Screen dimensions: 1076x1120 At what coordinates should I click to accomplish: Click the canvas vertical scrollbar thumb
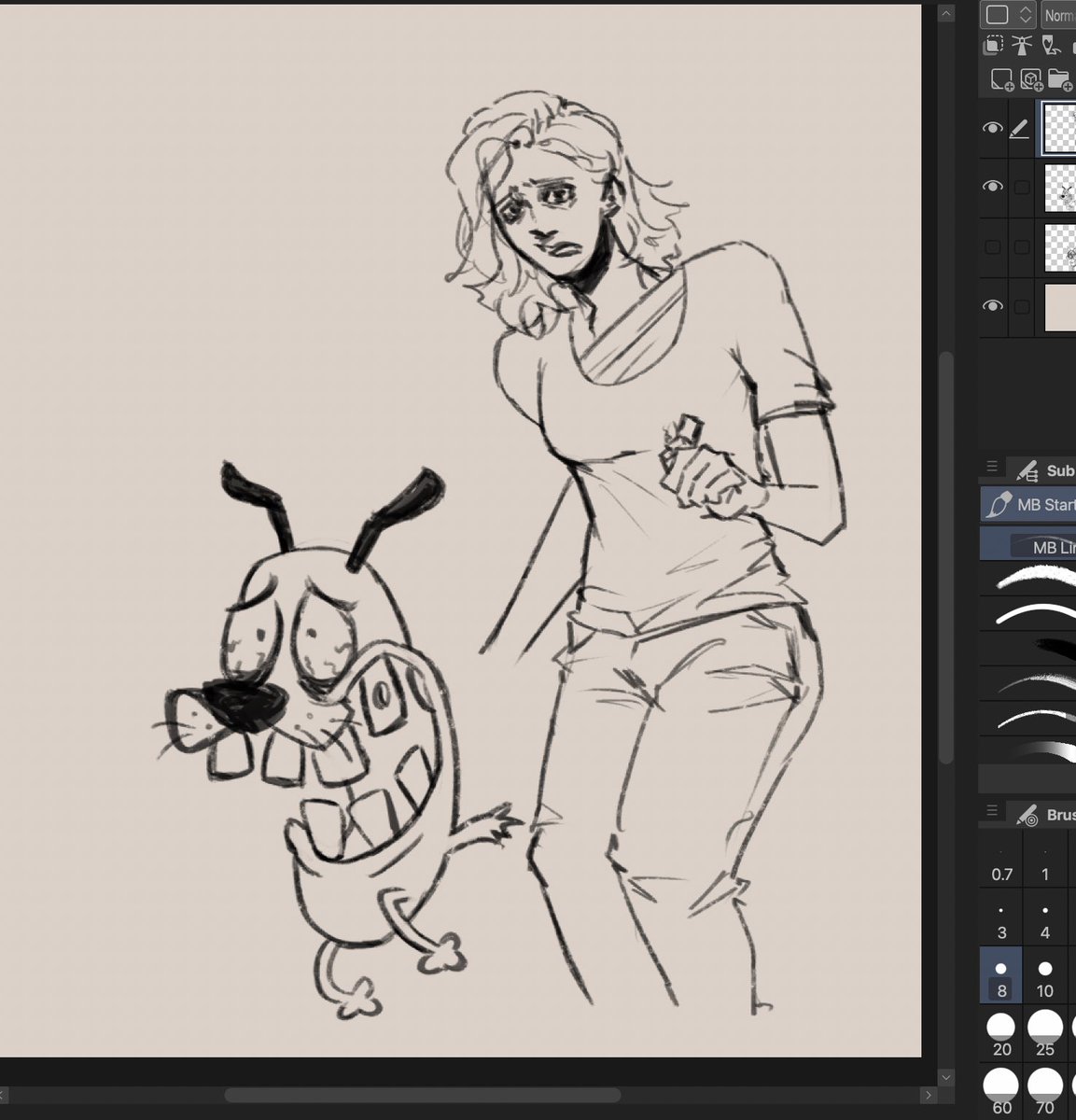[x=946, y=557]
